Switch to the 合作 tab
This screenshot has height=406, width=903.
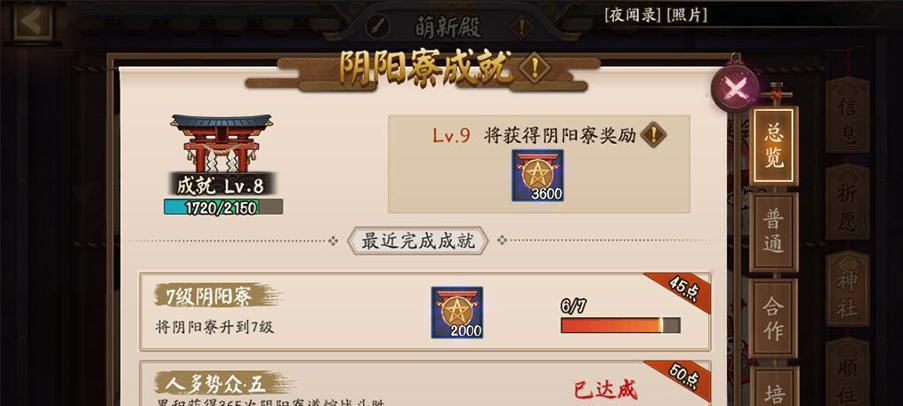(773, 318)
